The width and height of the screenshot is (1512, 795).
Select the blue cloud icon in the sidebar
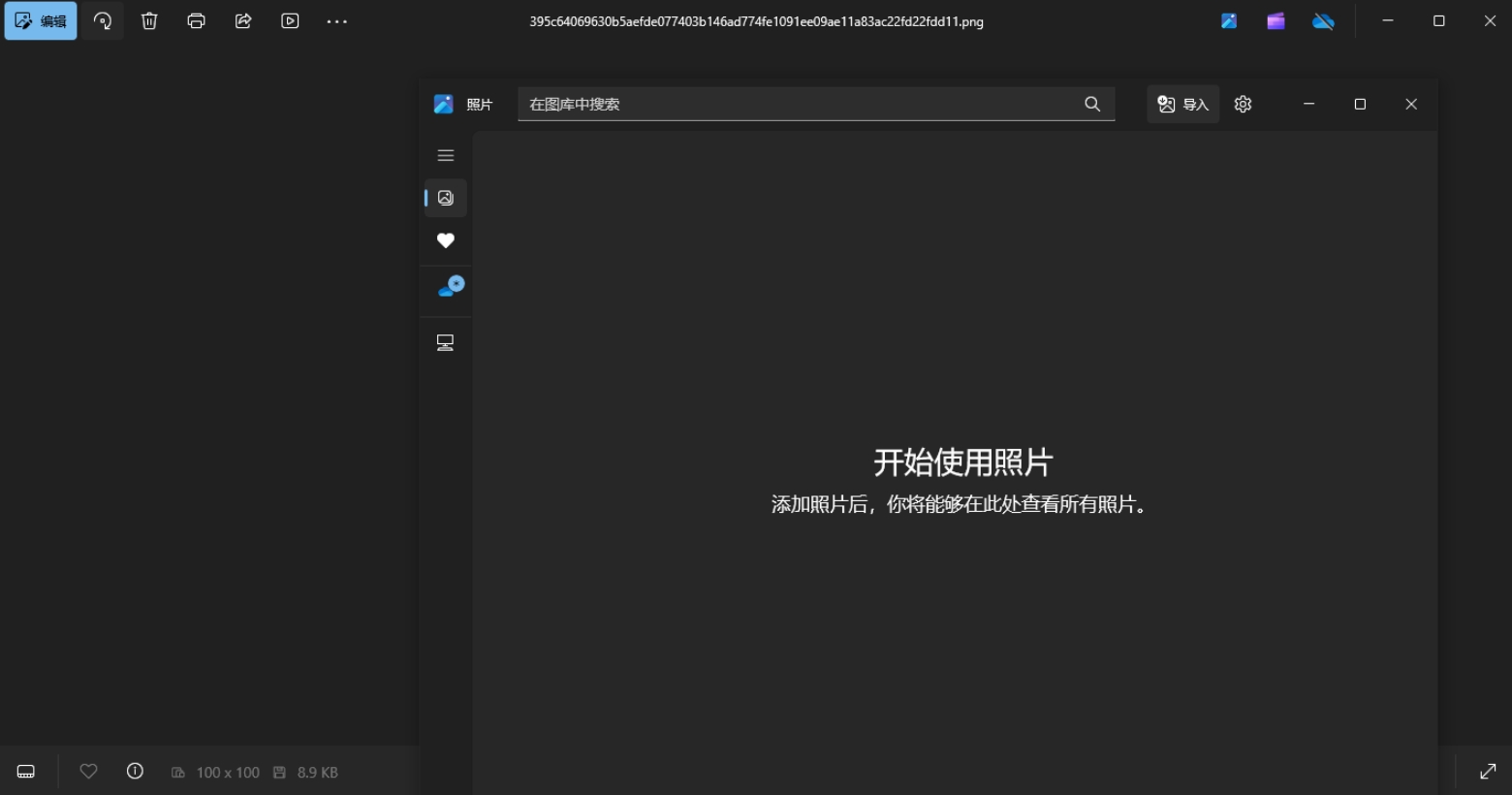pyautogui.click(x=451, y=287)
